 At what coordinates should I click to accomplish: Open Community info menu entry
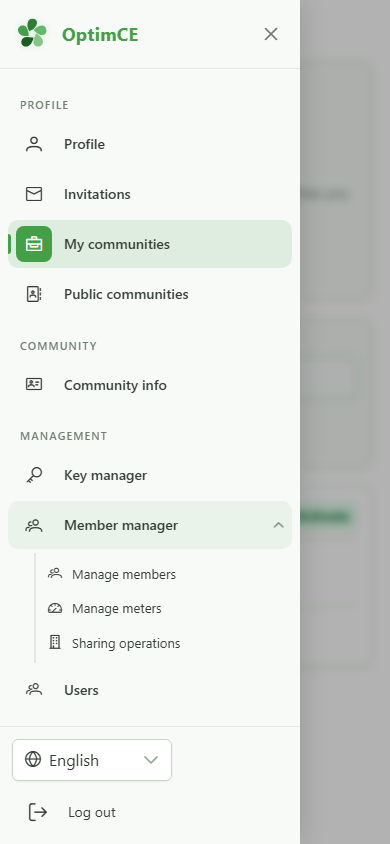point(150,385)
